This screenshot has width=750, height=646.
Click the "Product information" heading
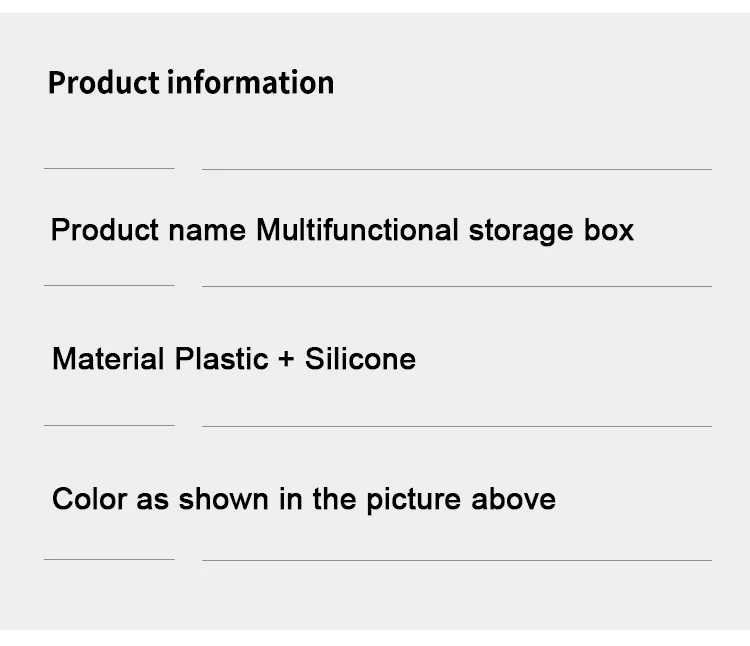point(191,82)
